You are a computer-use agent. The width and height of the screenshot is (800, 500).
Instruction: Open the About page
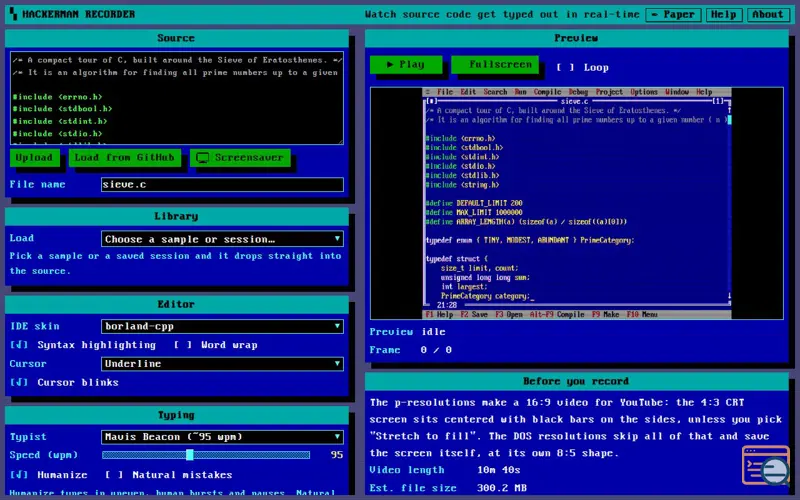[x=767, y=14]
